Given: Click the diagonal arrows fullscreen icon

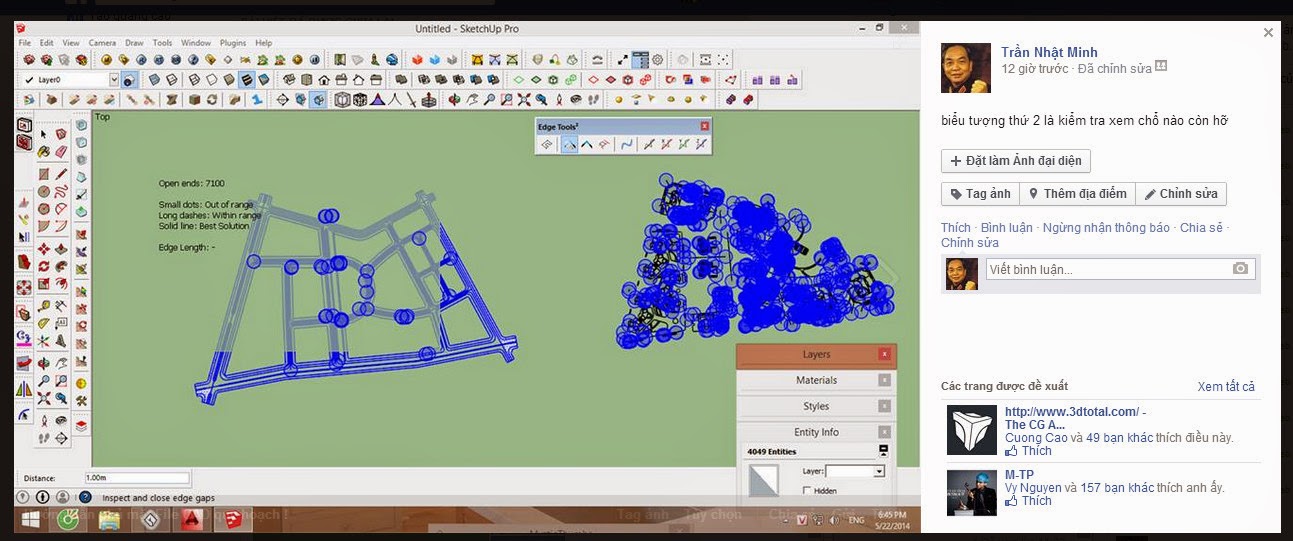Looking at the screenshot, I should pyautogui.click(x=622, y=60).
